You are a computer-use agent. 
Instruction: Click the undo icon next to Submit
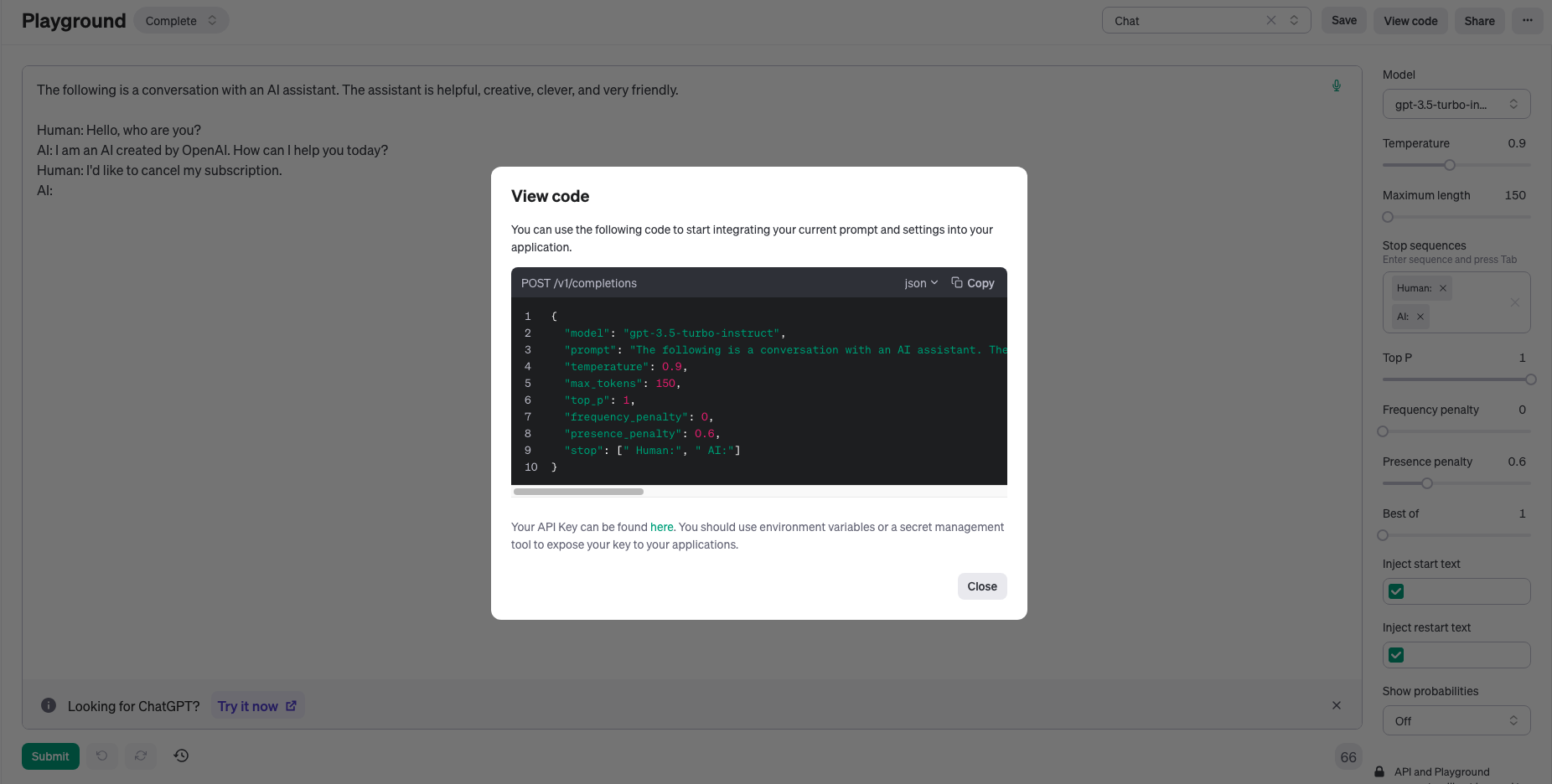pos(101,756)
